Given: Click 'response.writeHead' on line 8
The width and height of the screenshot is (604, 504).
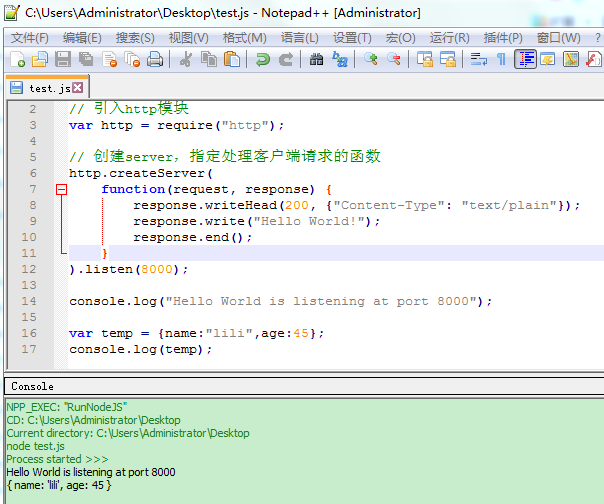Looking at the screenshot, I should click(x=205, y=205).
